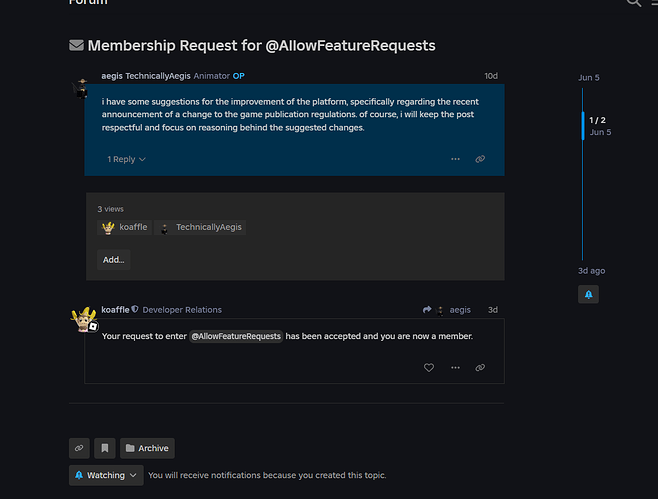Click the @AllowFeatureRequests group mention
Viewport: 658px width, 499px height.
236,336
